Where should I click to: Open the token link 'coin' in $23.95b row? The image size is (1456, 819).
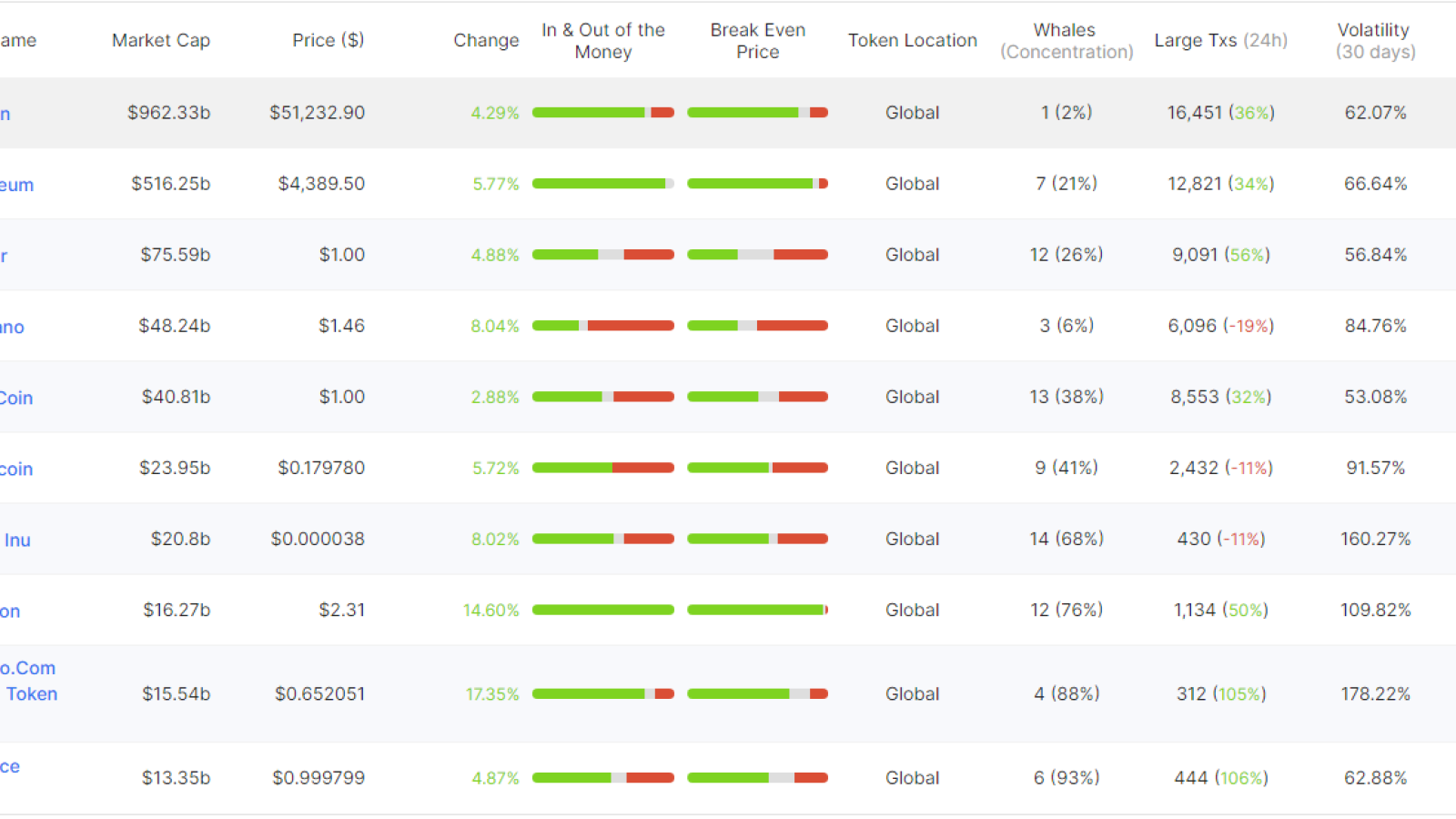pyautogui.click(x=16, y=469)
